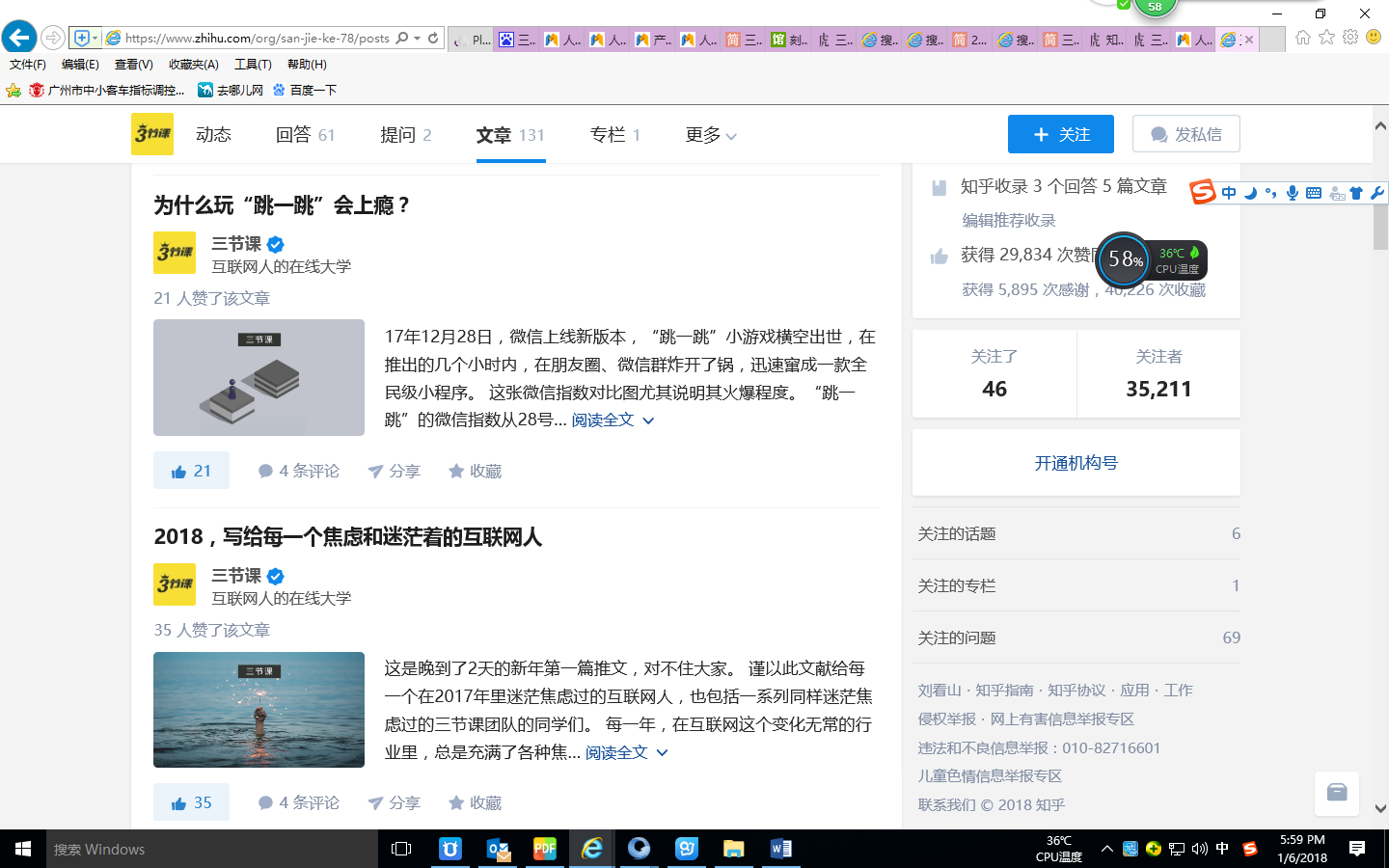Click the refresh icon in address bar
This screenshot has height=868, width=1389.
click(433, 39)
